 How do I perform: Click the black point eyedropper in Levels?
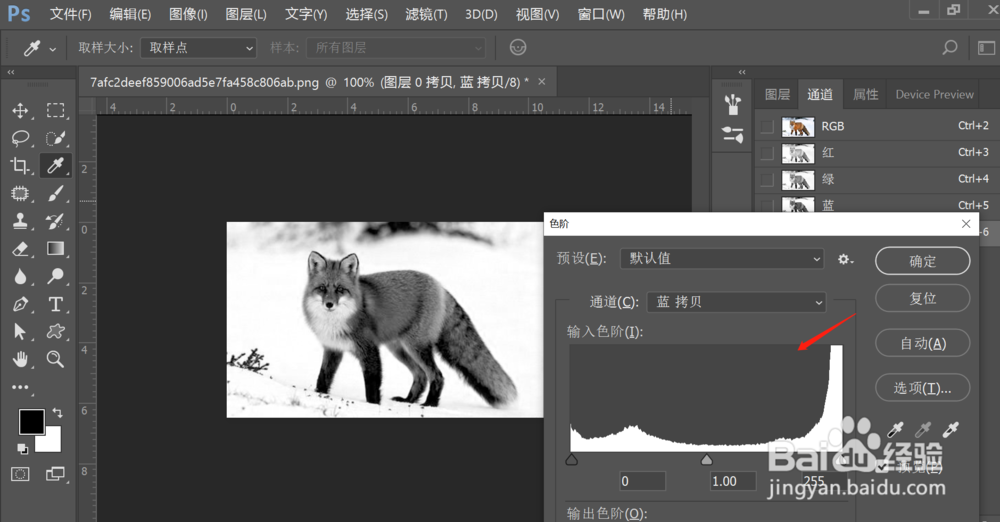[x=895, y=429]
